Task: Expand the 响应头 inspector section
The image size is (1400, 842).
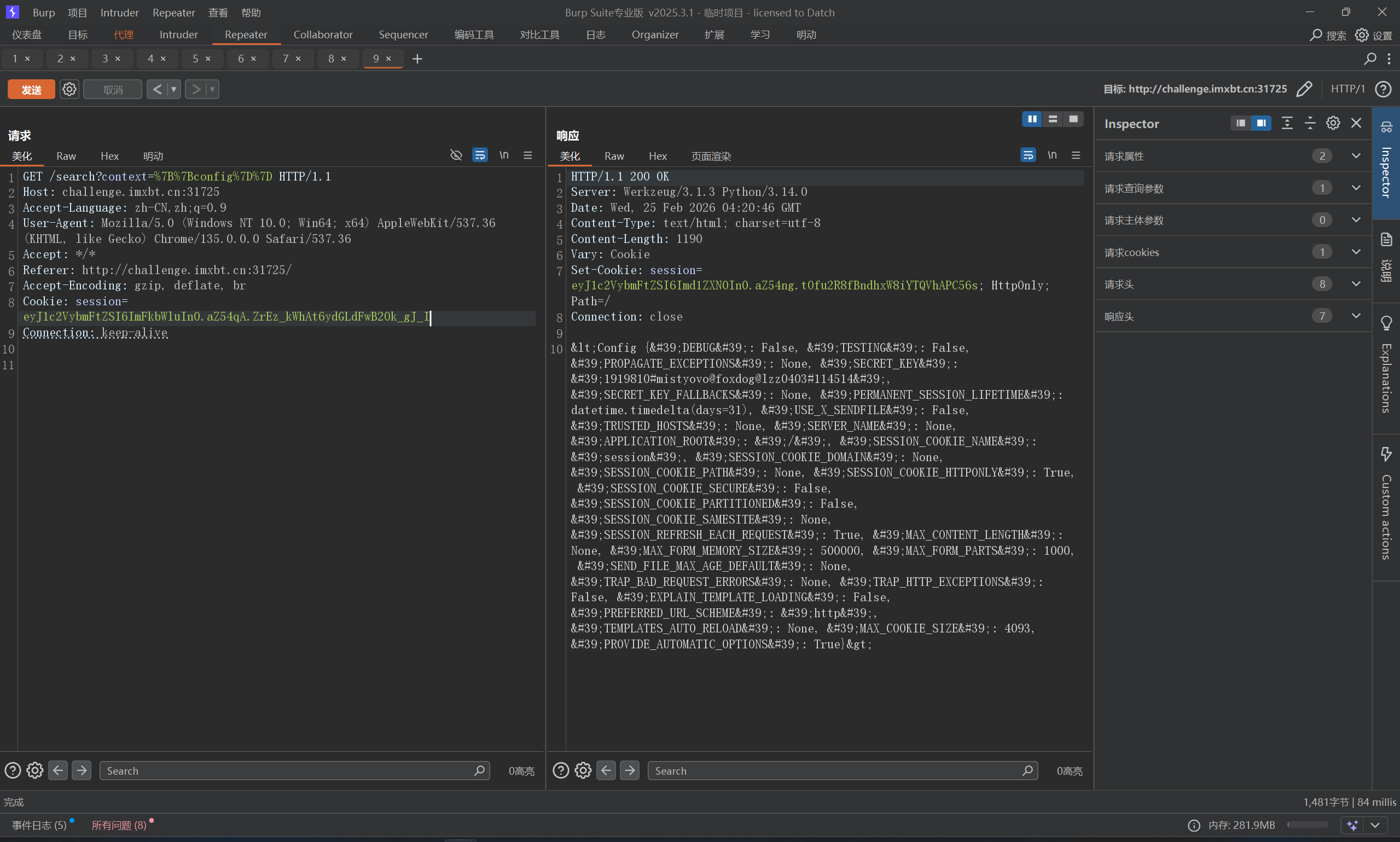Action: (x=1356, y=316)
